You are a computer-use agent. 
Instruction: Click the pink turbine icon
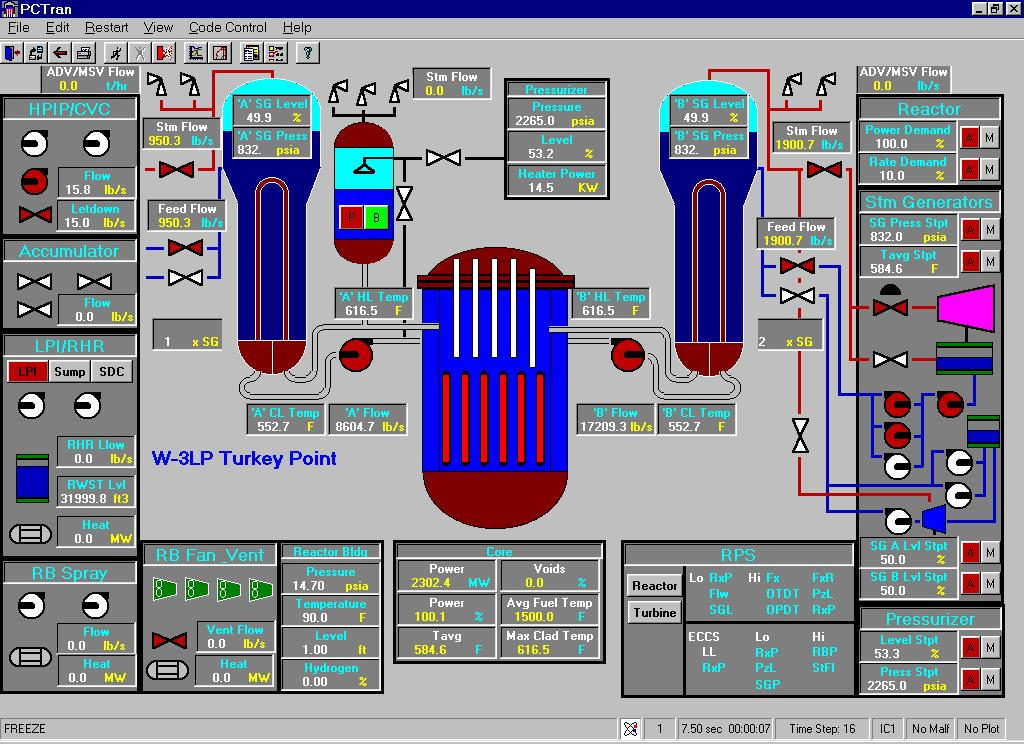coord(965,308)
